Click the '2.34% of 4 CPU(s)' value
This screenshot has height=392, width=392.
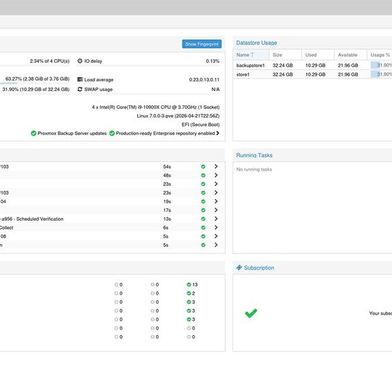click(50, 61)
